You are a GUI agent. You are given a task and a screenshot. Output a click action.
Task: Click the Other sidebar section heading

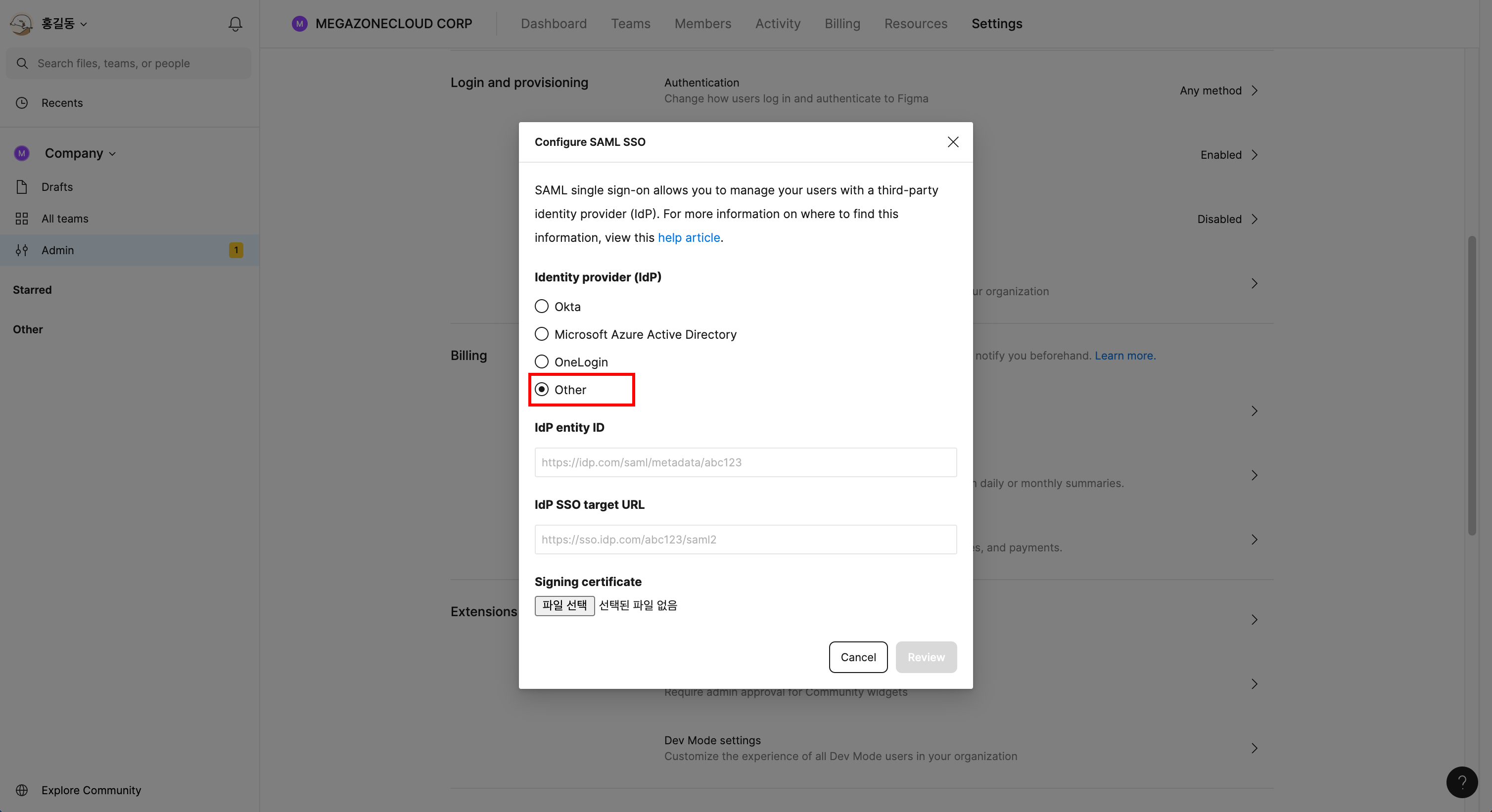click(x=28, y=329)
